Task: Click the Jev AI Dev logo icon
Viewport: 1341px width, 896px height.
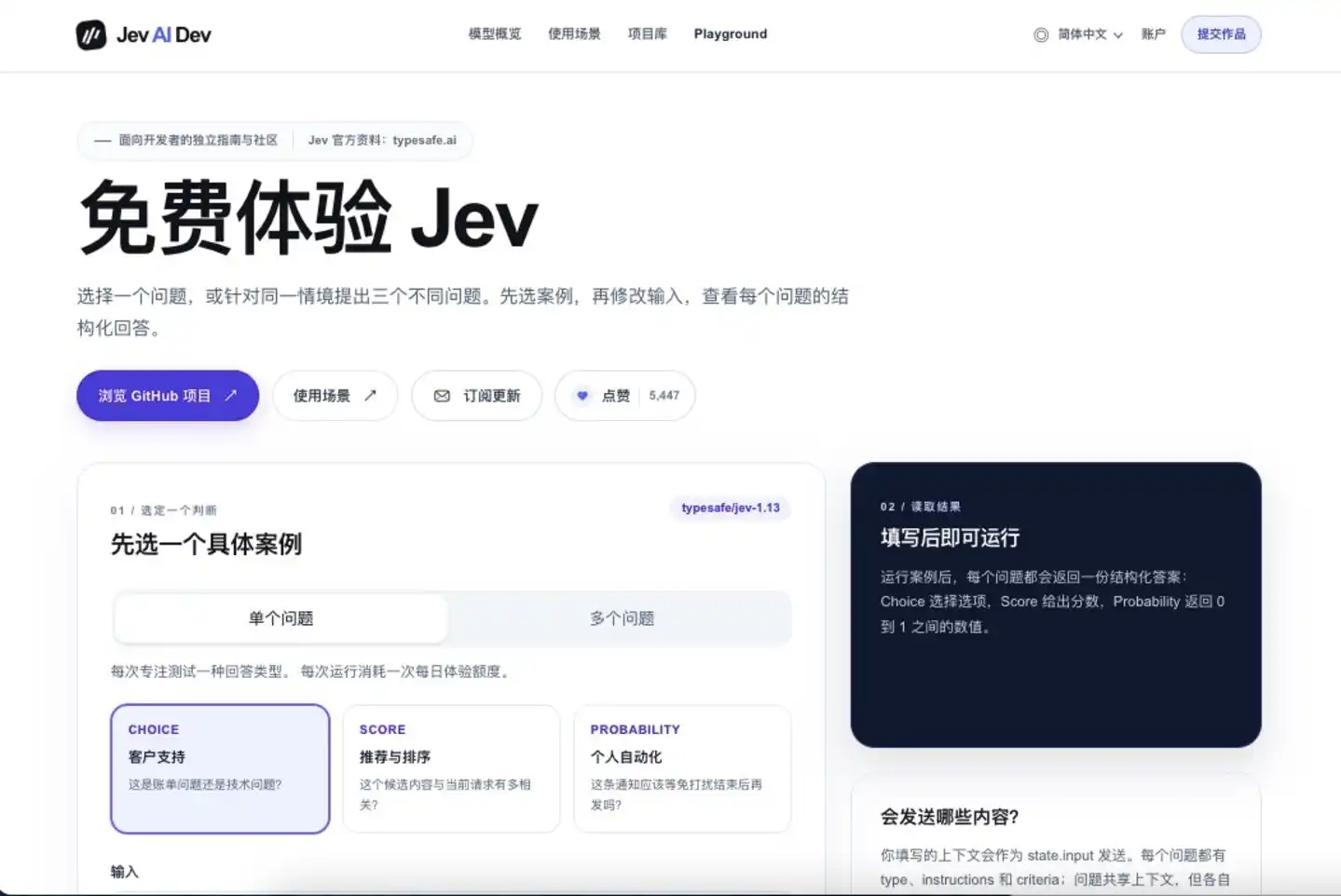Action: pos(91,34)
